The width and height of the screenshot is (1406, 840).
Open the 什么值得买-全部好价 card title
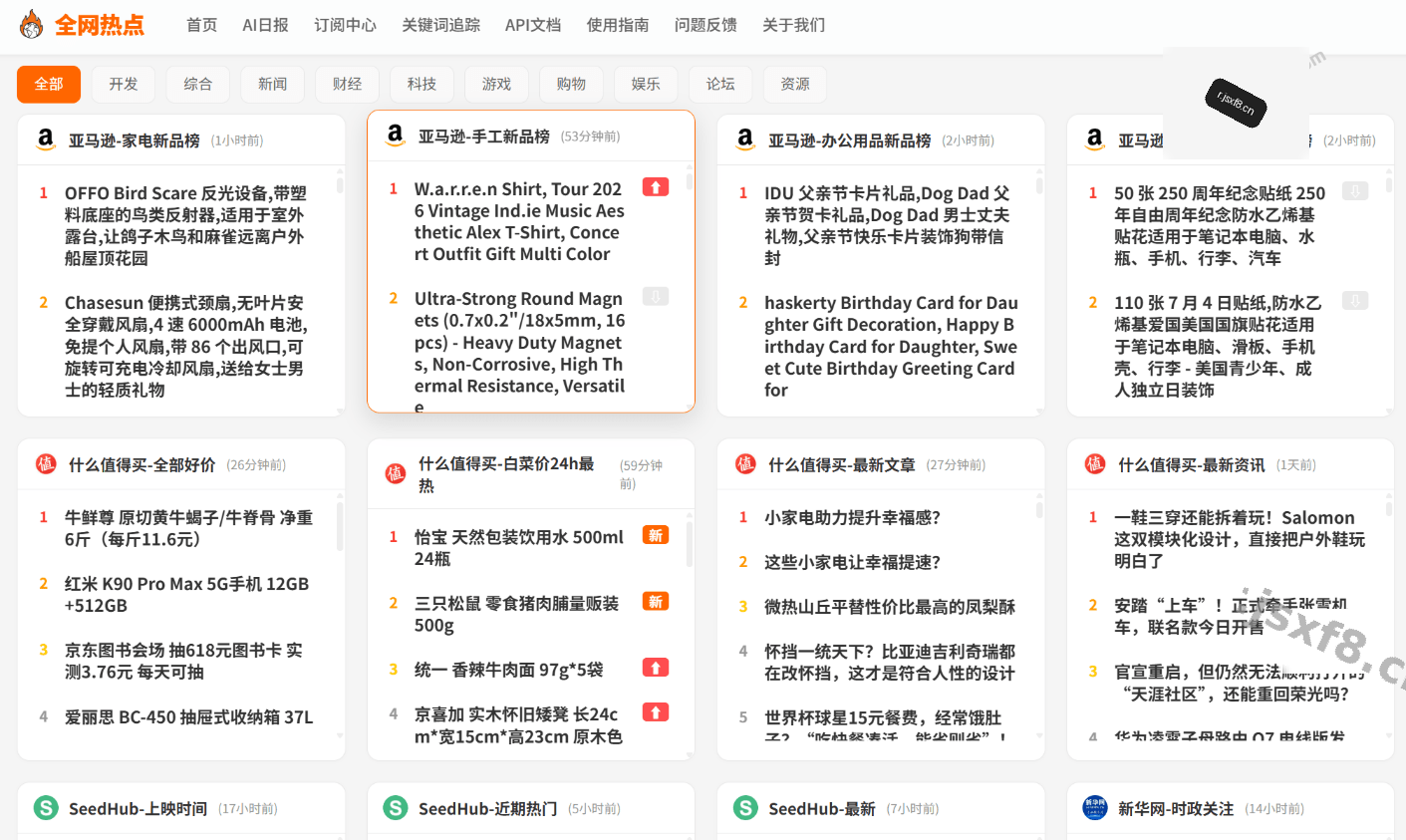pyautogui.click(x=142, y=464)
